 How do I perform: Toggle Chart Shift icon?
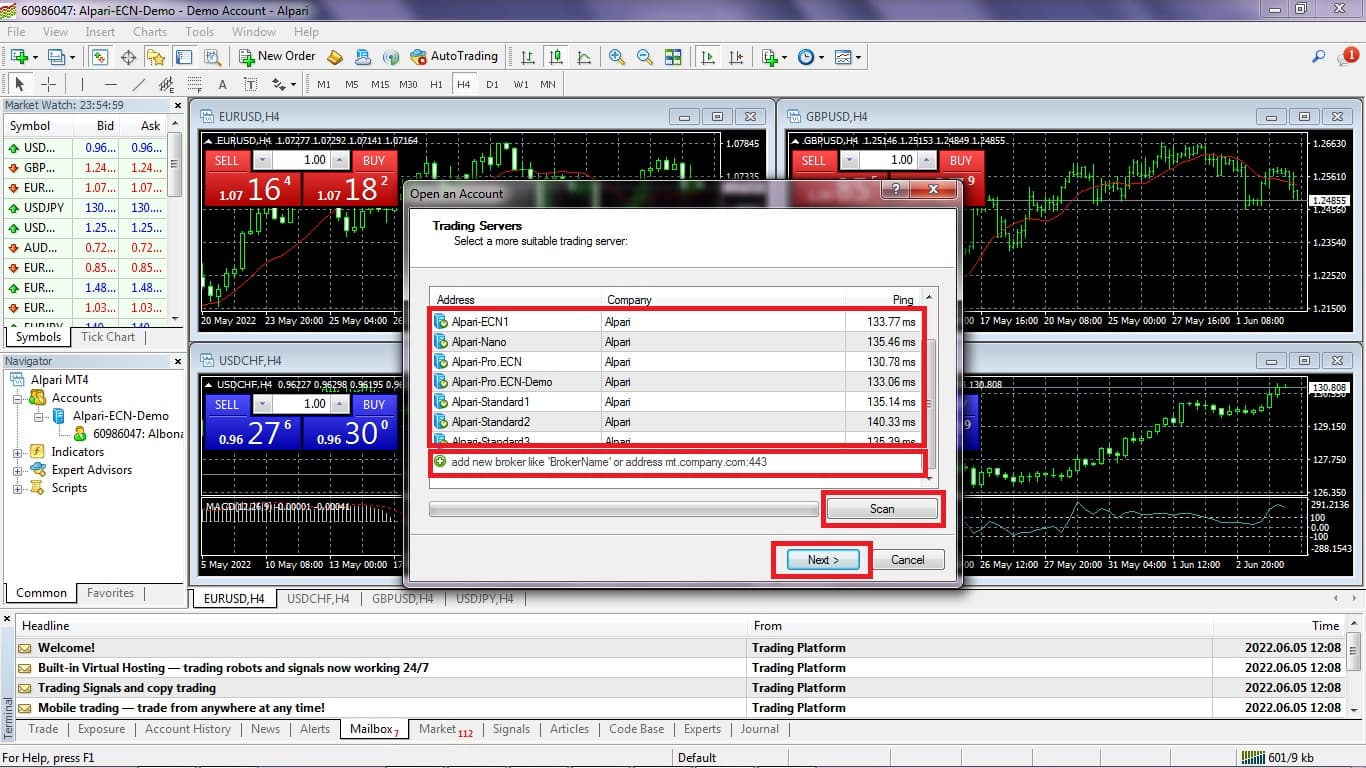[x=737, y=57]
